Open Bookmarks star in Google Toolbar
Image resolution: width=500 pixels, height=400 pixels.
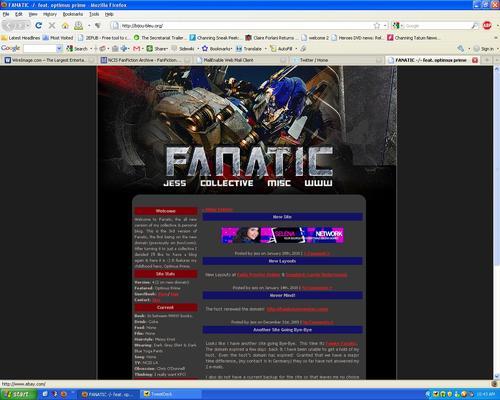point(216,49)
